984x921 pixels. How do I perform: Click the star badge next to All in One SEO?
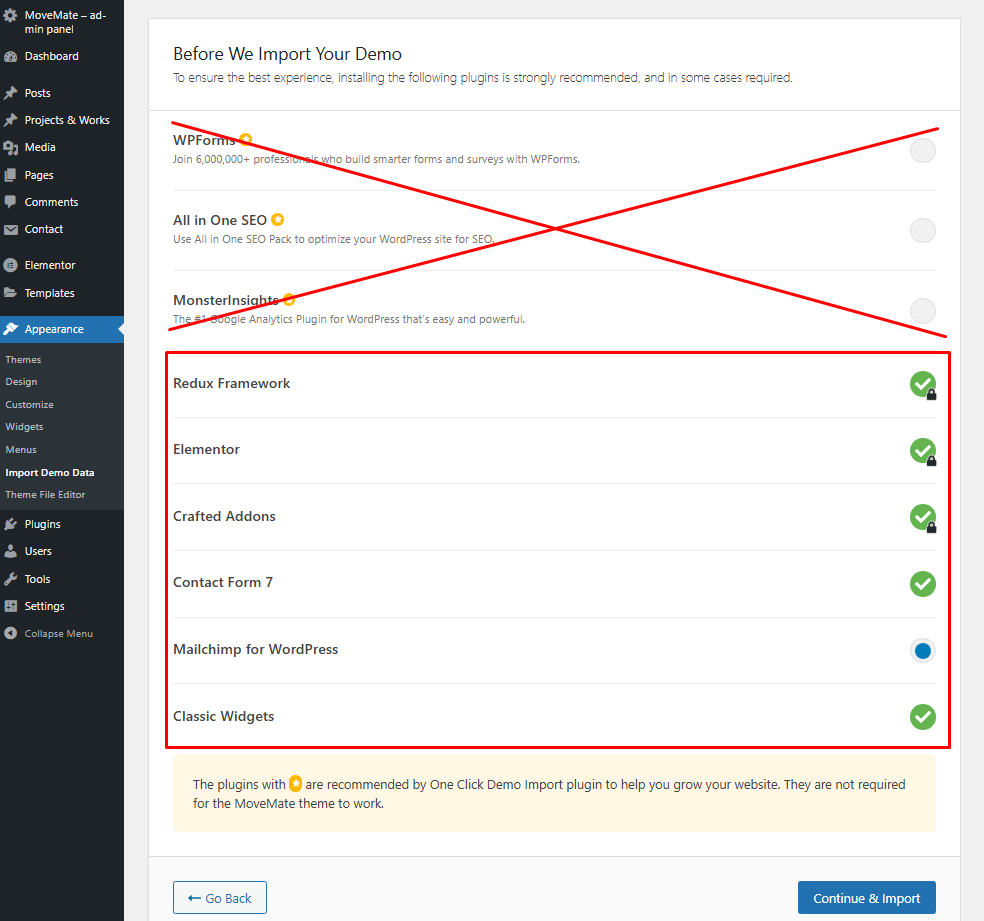(277, 220)
